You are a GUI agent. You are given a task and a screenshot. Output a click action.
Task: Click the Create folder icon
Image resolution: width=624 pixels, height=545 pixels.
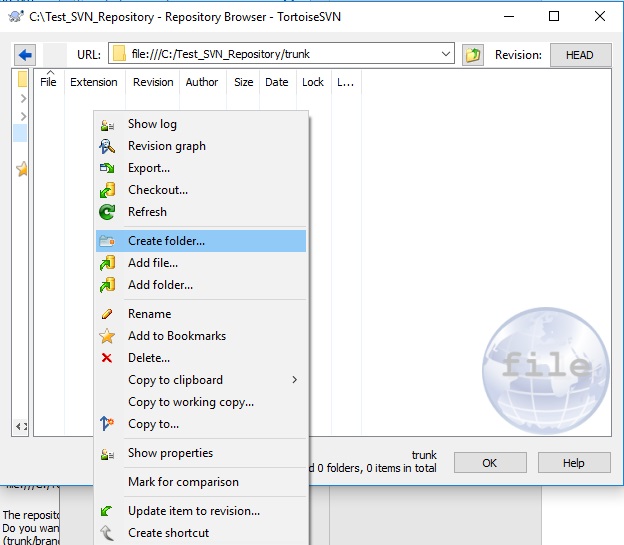[107, 241]
